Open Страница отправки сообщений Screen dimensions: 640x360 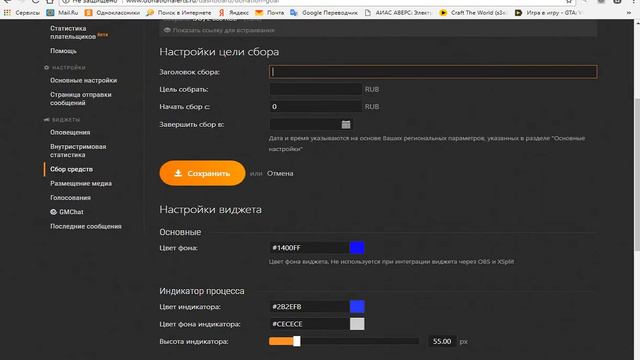(80, 98)
